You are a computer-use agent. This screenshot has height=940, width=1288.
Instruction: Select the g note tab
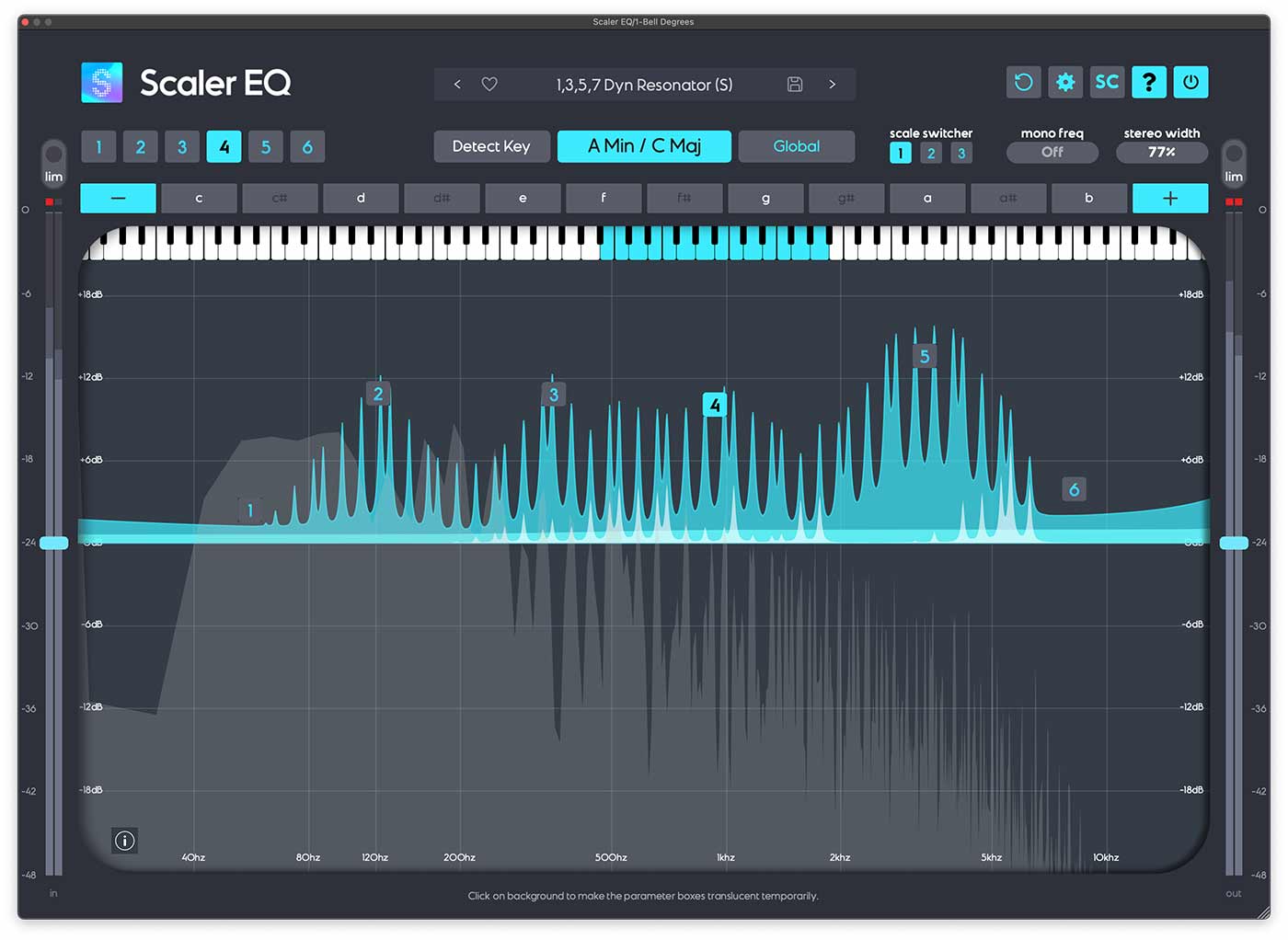pyautogui.click(x=765, y=198)
